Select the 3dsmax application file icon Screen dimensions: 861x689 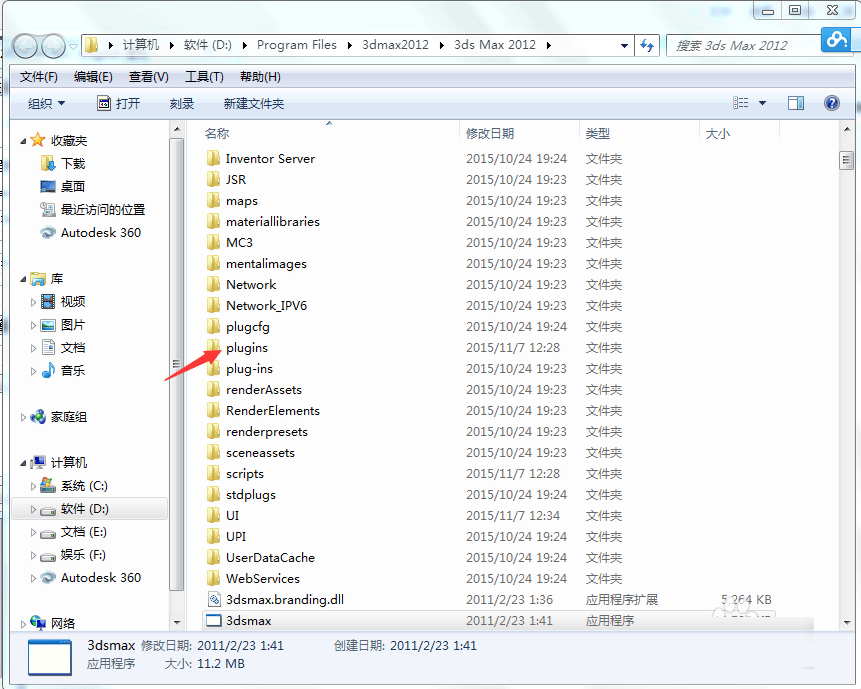click(x=213, y=620)
